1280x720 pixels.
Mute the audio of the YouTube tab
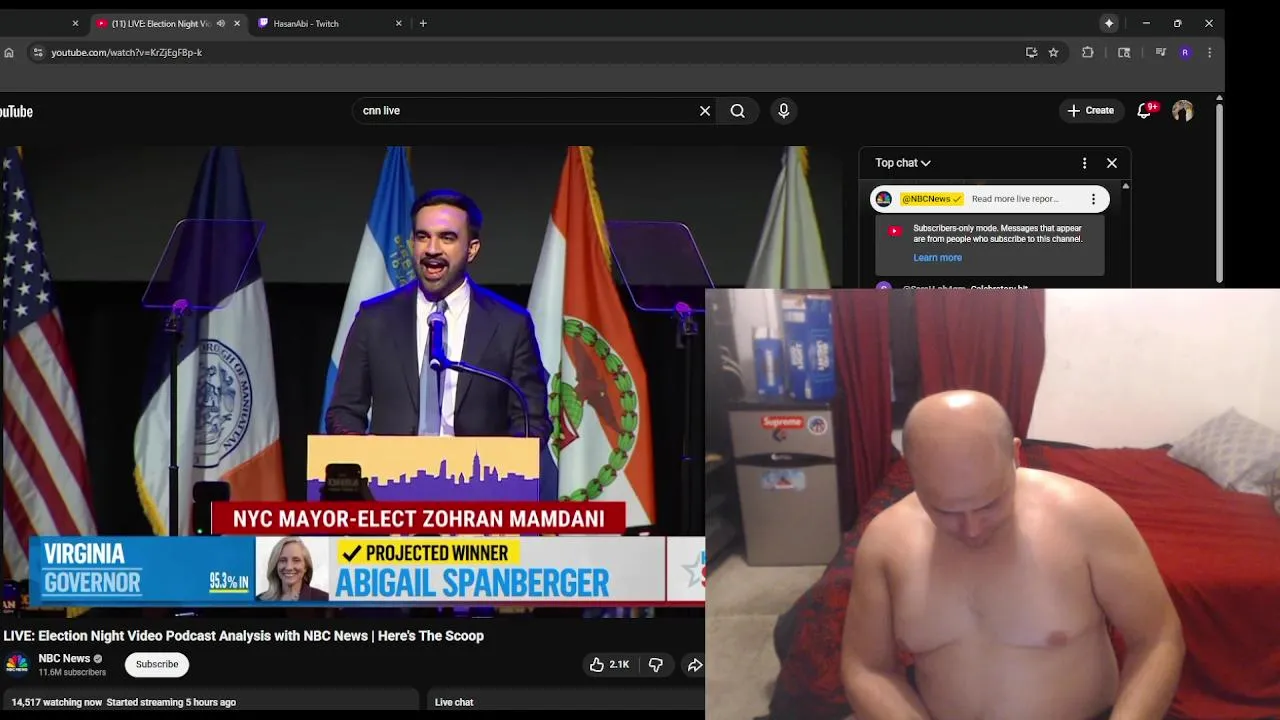point(221,23)
